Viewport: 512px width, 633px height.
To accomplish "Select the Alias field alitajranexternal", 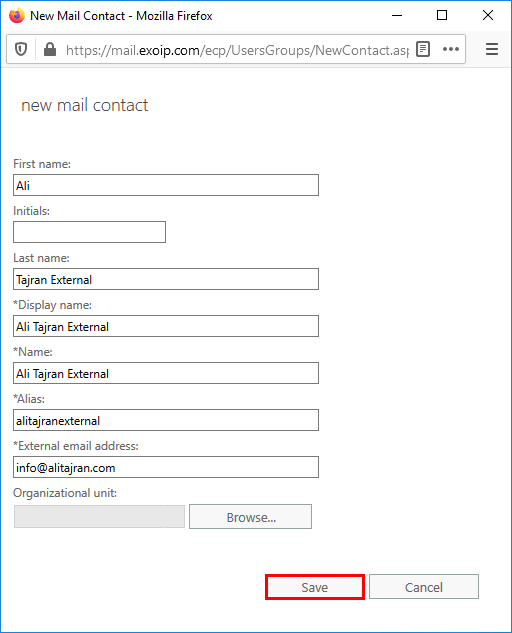I will coord(166,420).
